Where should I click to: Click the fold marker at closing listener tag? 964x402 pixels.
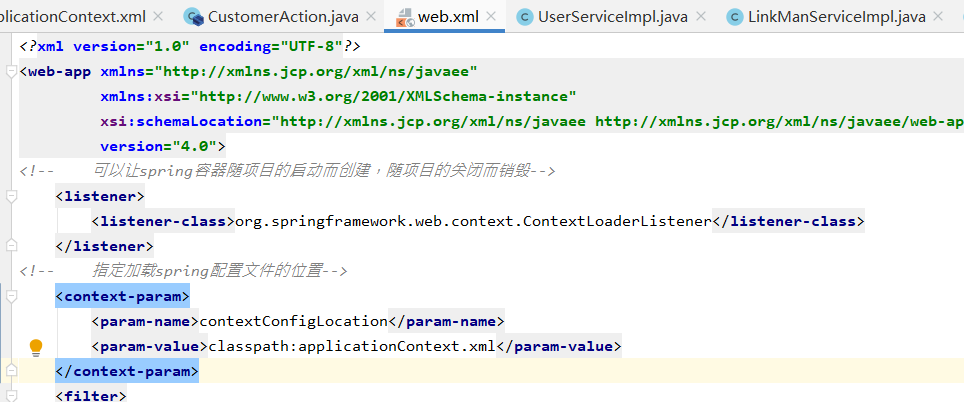click(x=10, y=246)
